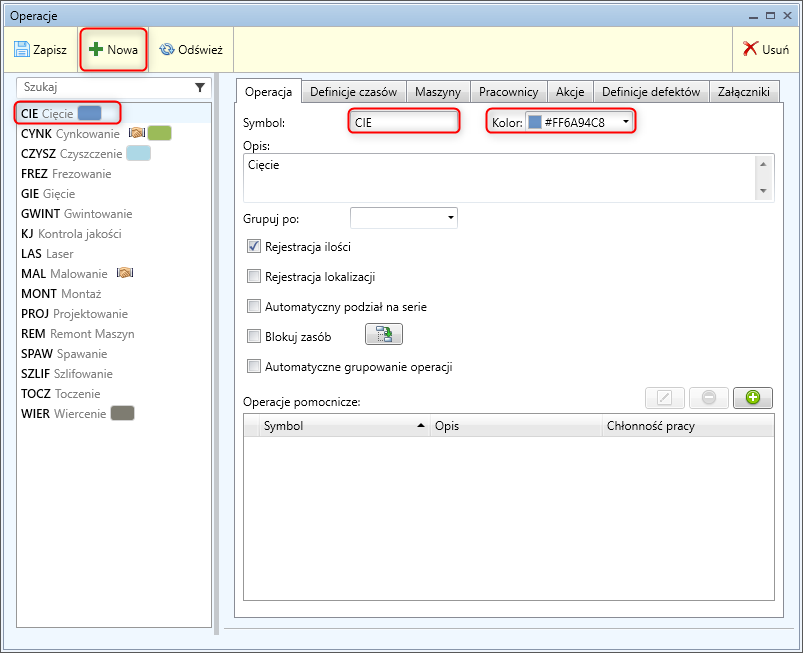Click the red X Usuń delete icon
This screenshot has width=803, height=653.
[x=750, y=49]
